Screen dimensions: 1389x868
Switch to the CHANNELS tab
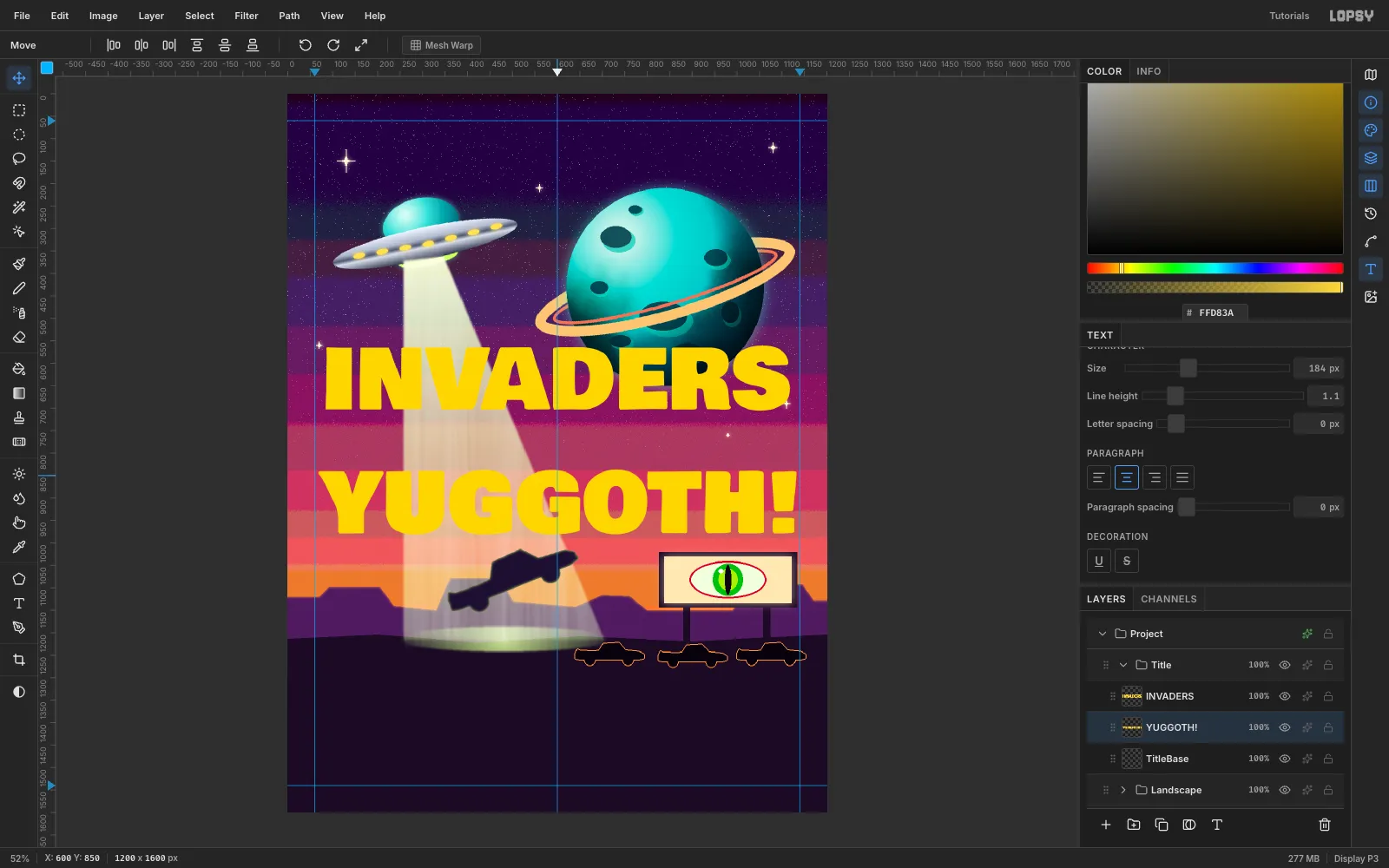click(1168, 599)
